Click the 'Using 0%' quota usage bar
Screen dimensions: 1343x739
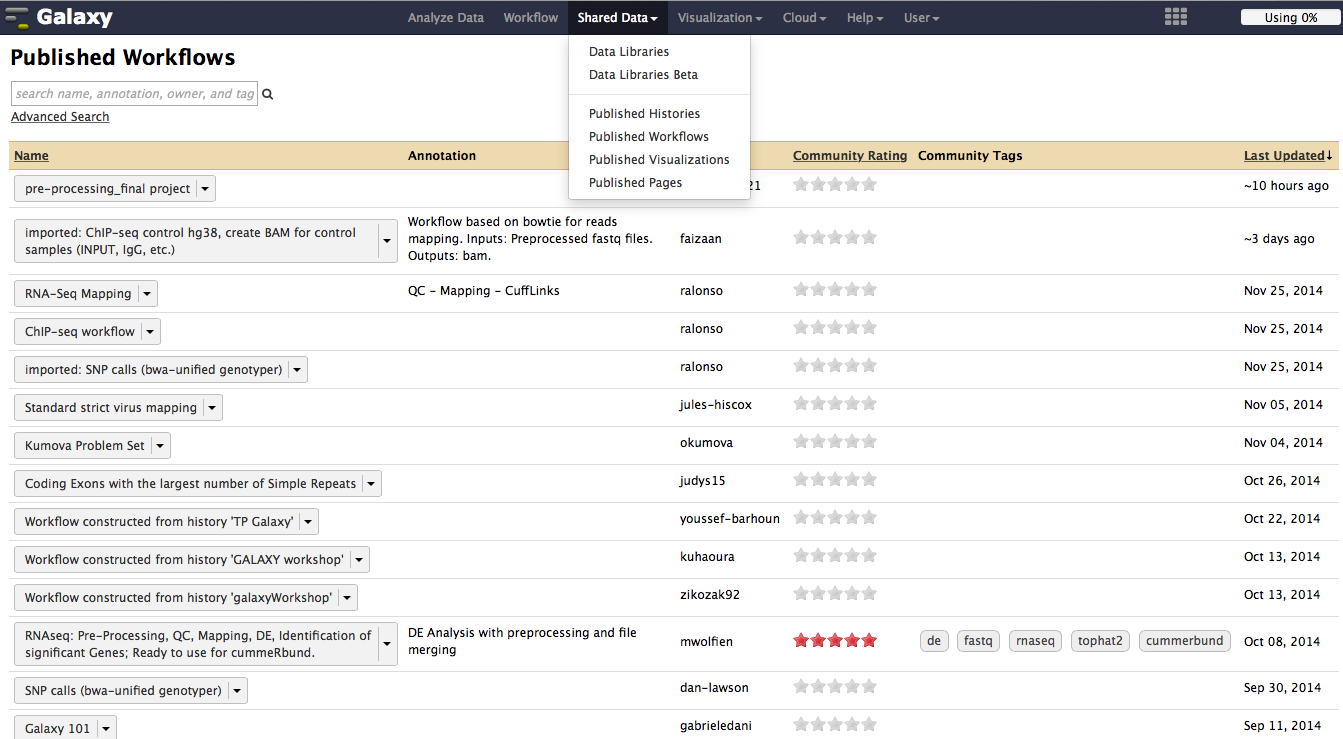point(1290,18)
